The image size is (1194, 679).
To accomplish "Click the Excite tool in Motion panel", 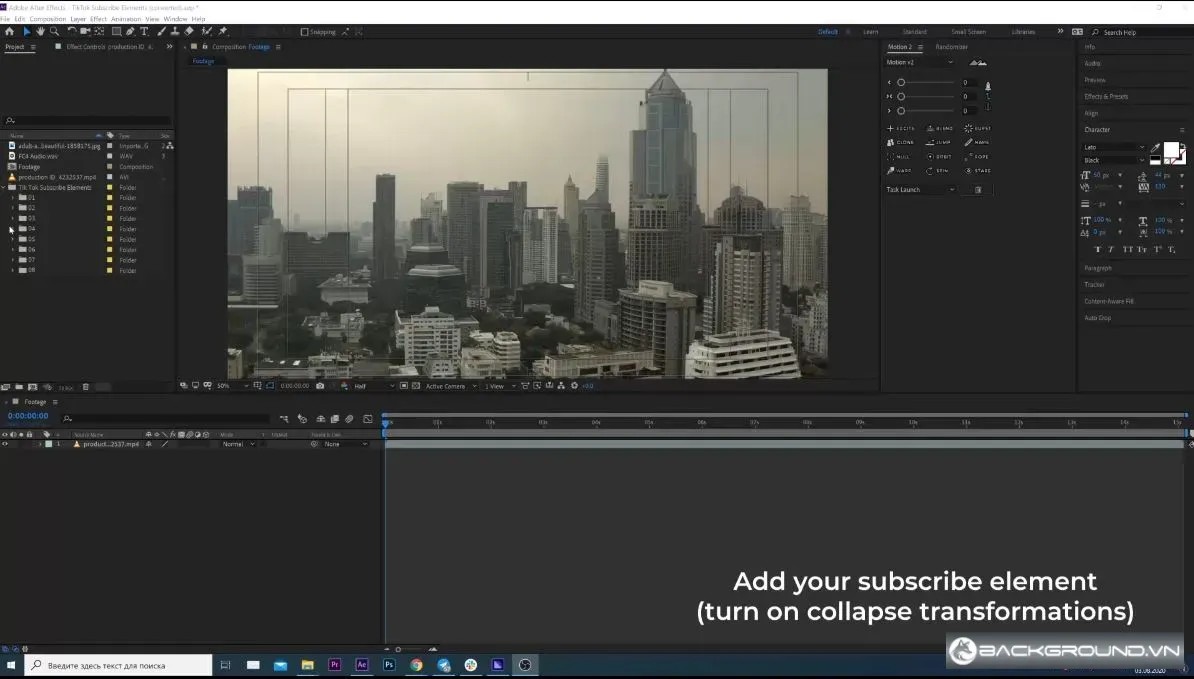I will pyautogui.click(x=901, y=129).
